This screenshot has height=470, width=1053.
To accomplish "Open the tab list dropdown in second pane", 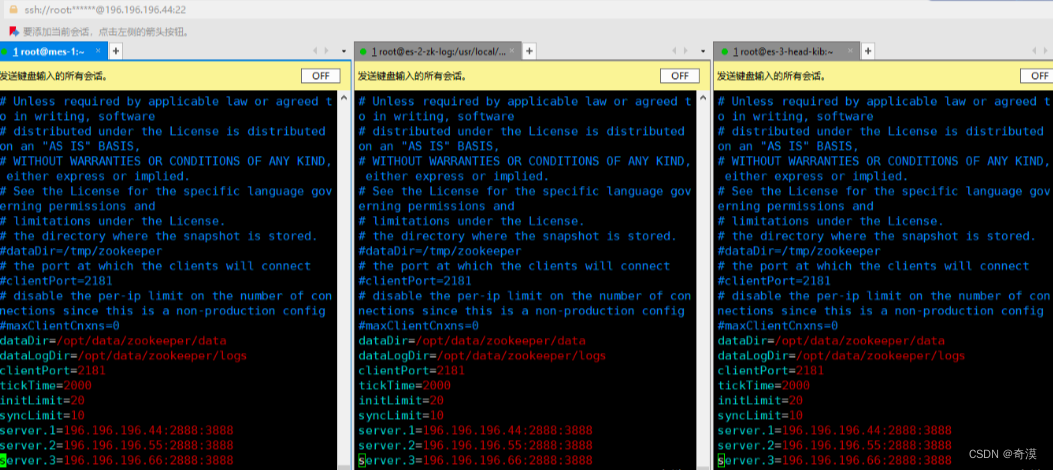I will pyautogui.click(x=703, y=51).
